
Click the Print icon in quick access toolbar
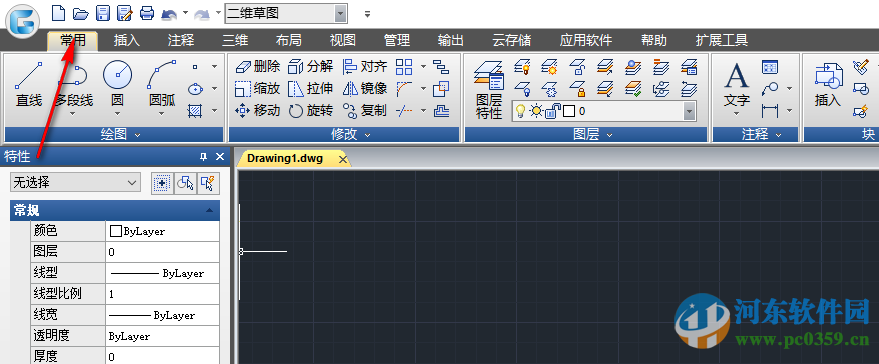(147, 12)
